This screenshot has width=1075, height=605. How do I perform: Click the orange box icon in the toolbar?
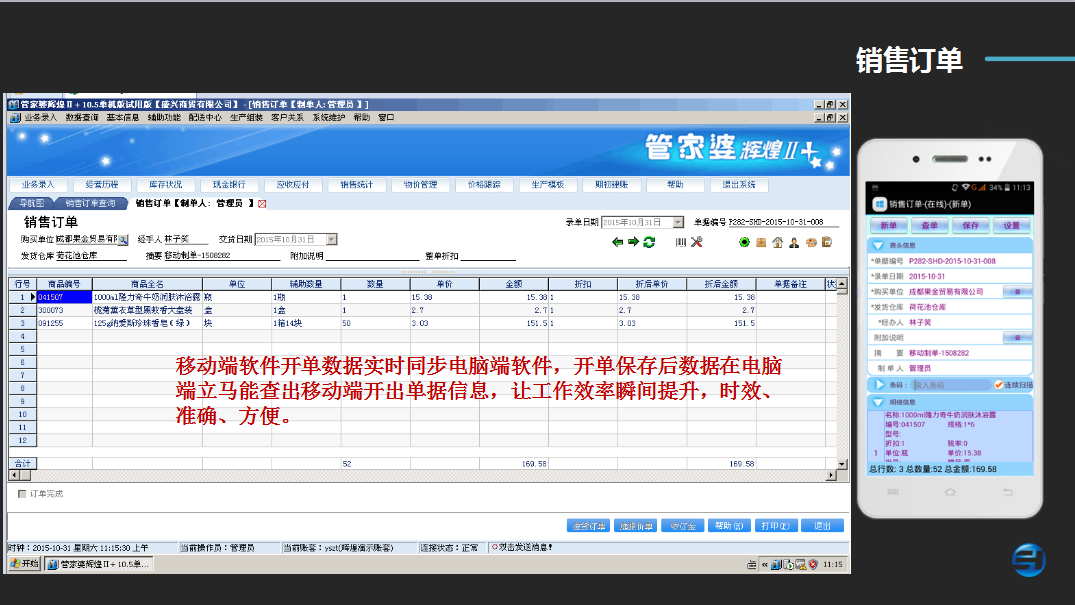click(x=761, y=242)
